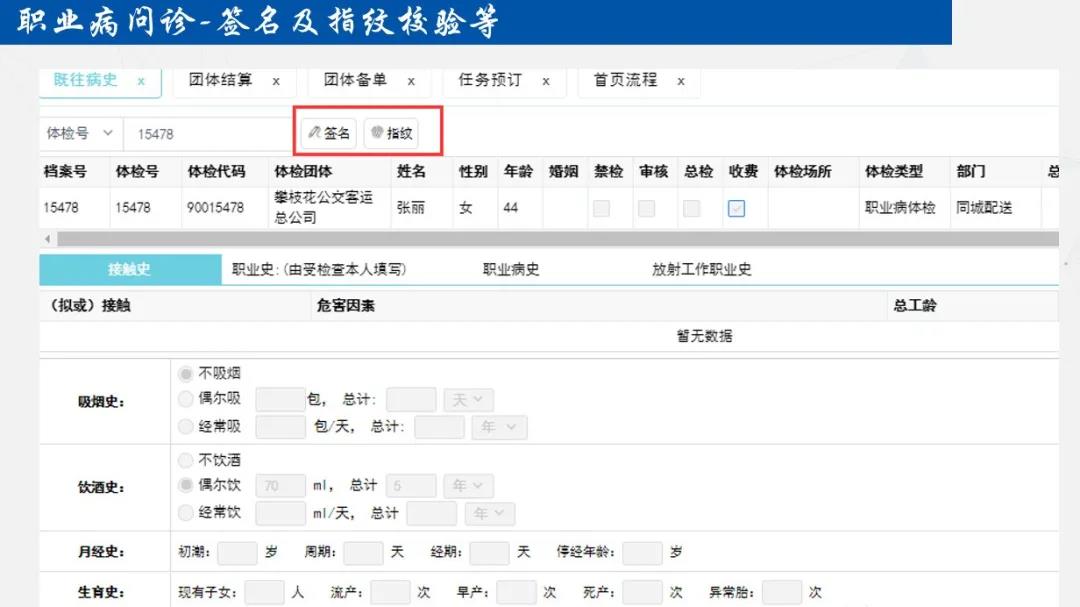Screen dimensions: 1080x607
Task: Click the 停经年龄 input field
Action: tap(642, 553)
